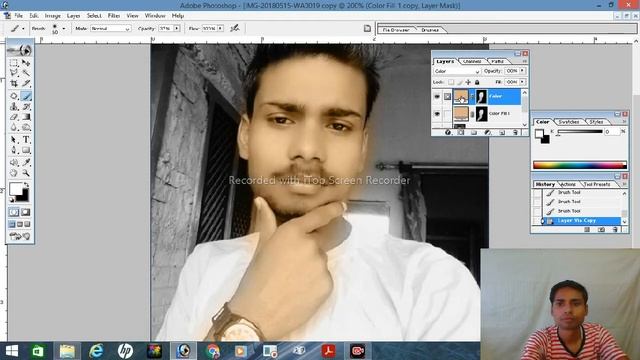
Task: Open Flow arrow in options bar
Action: [220, 29]
